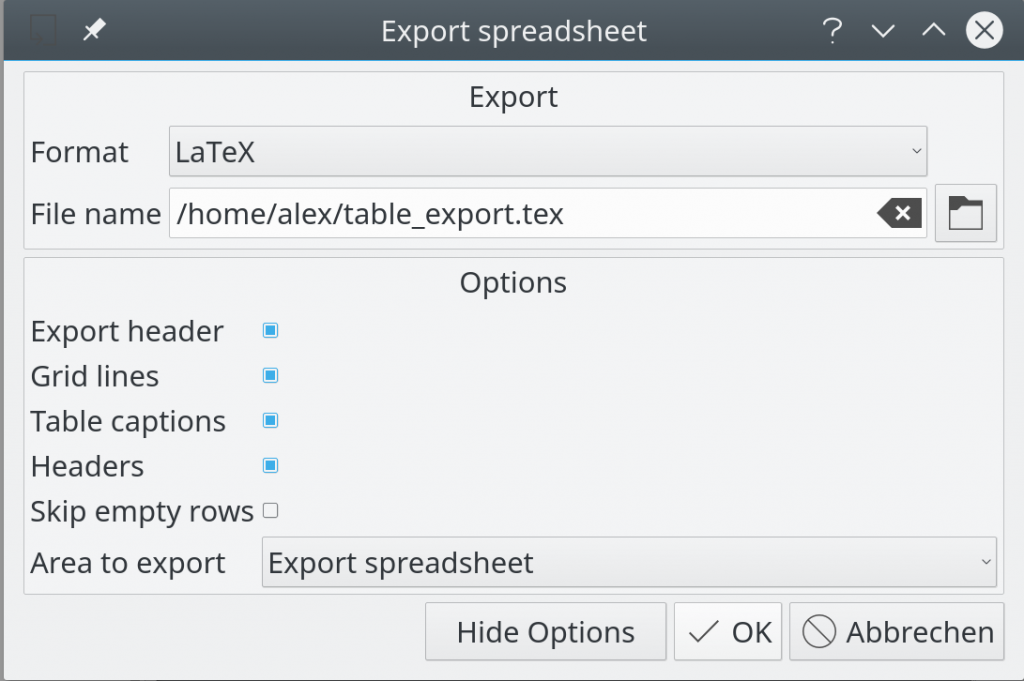
Task: Disable the Headers option
Action: (x=269, y=465)
